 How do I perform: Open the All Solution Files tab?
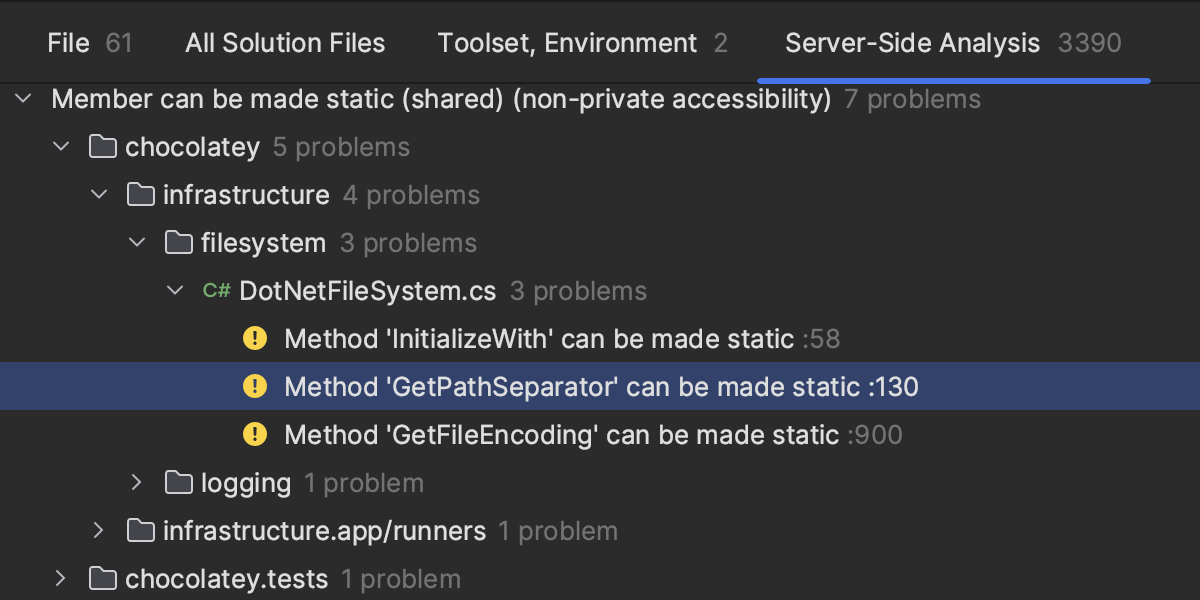tap(285, 43)
